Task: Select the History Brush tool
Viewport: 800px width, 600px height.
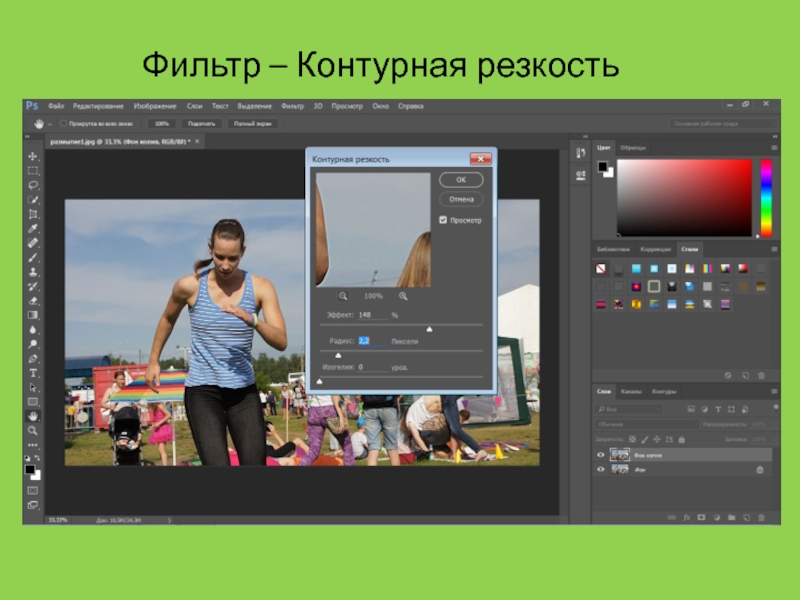Action: pos(33,286)
